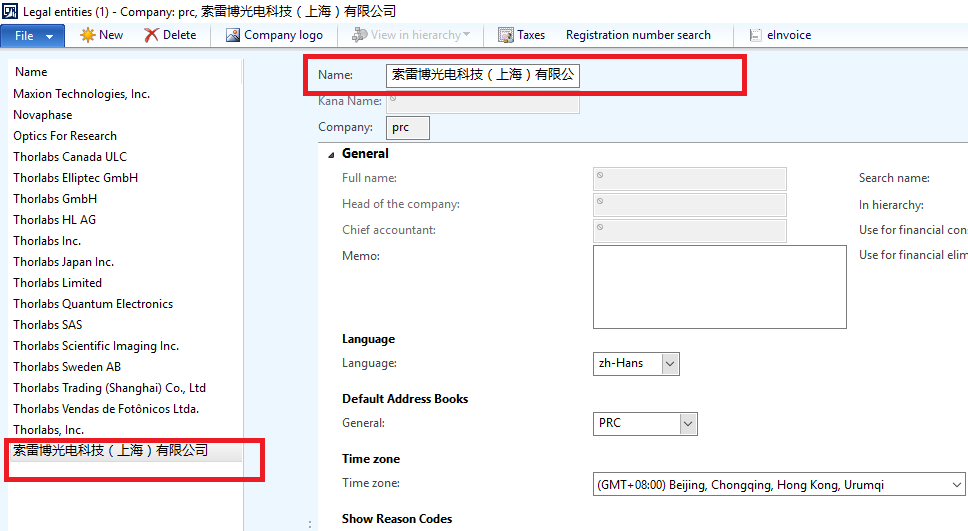
Task: Click the View in hierarchy icon
Action: pos(359,35)
